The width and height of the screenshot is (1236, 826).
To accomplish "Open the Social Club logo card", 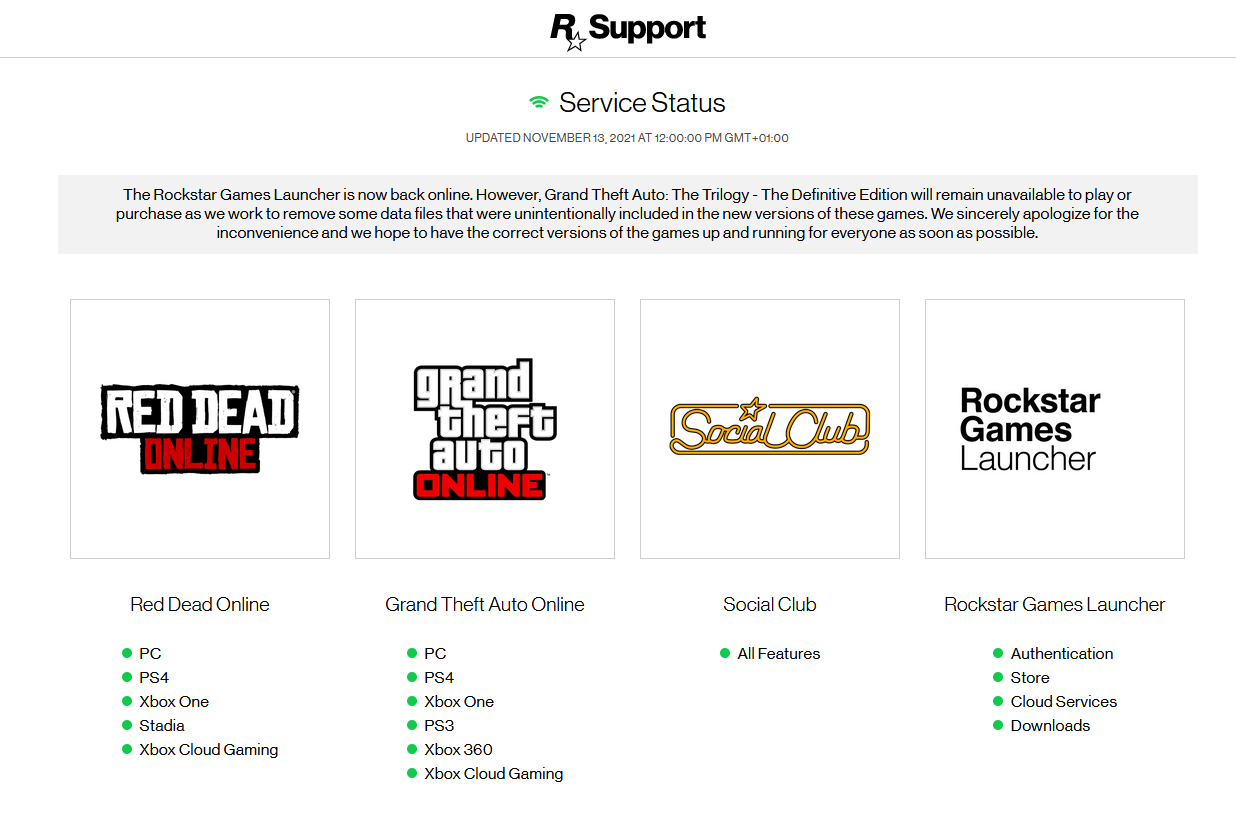I will point(770,429).
